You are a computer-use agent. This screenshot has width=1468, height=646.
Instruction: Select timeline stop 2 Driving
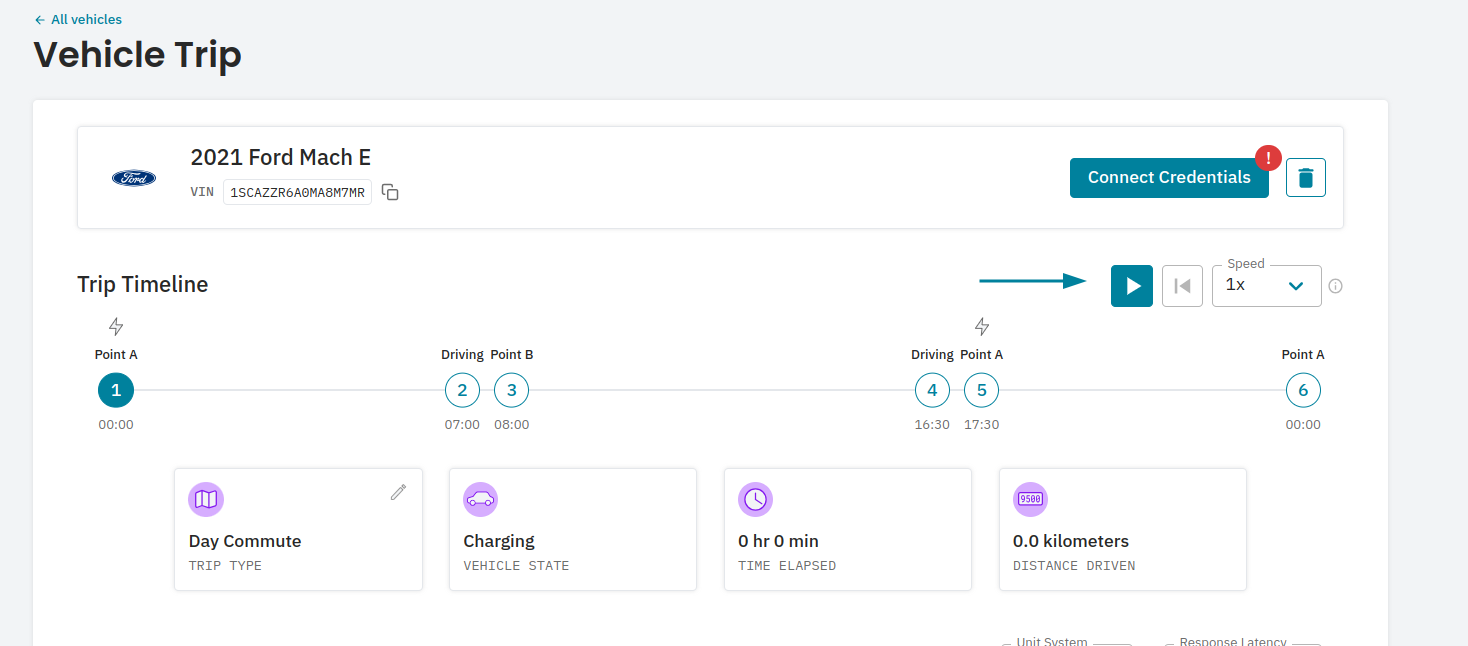[462, 390]
